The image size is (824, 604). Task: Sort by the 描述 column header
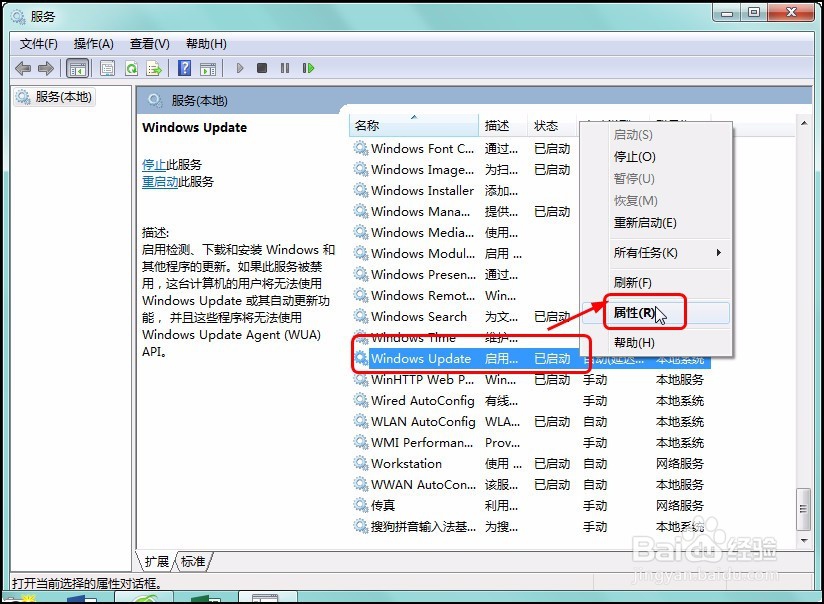pyautogui.click(x=502, y=126)
